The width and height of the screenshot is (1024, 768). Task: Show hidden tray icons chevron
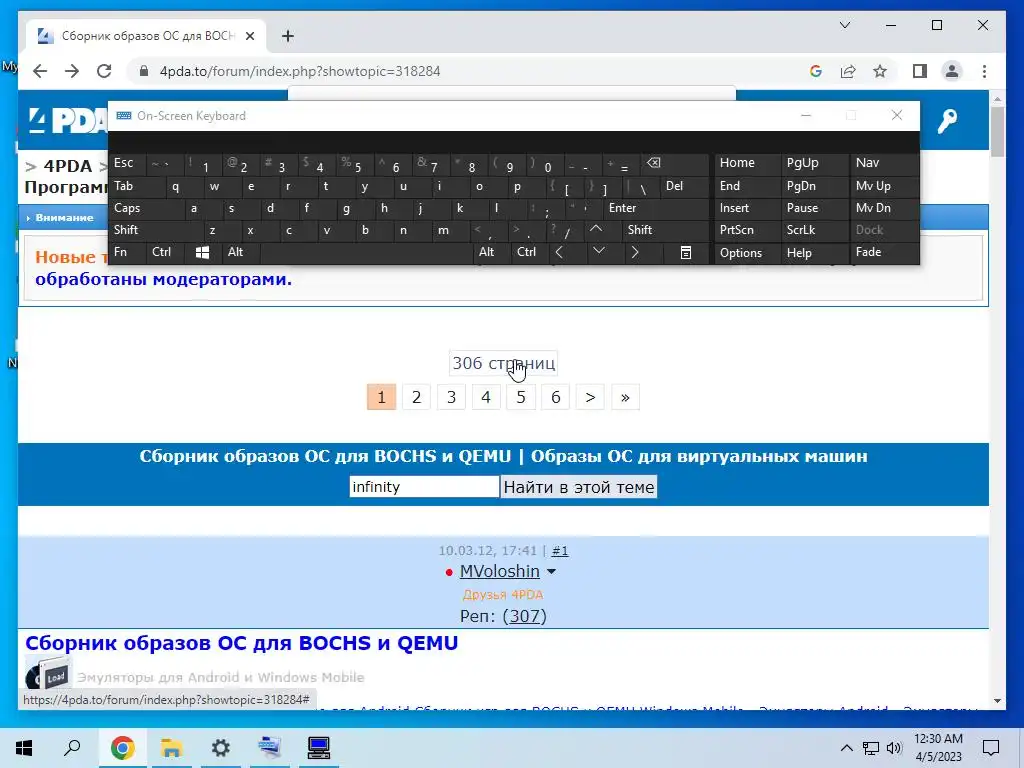coord(846,748)
